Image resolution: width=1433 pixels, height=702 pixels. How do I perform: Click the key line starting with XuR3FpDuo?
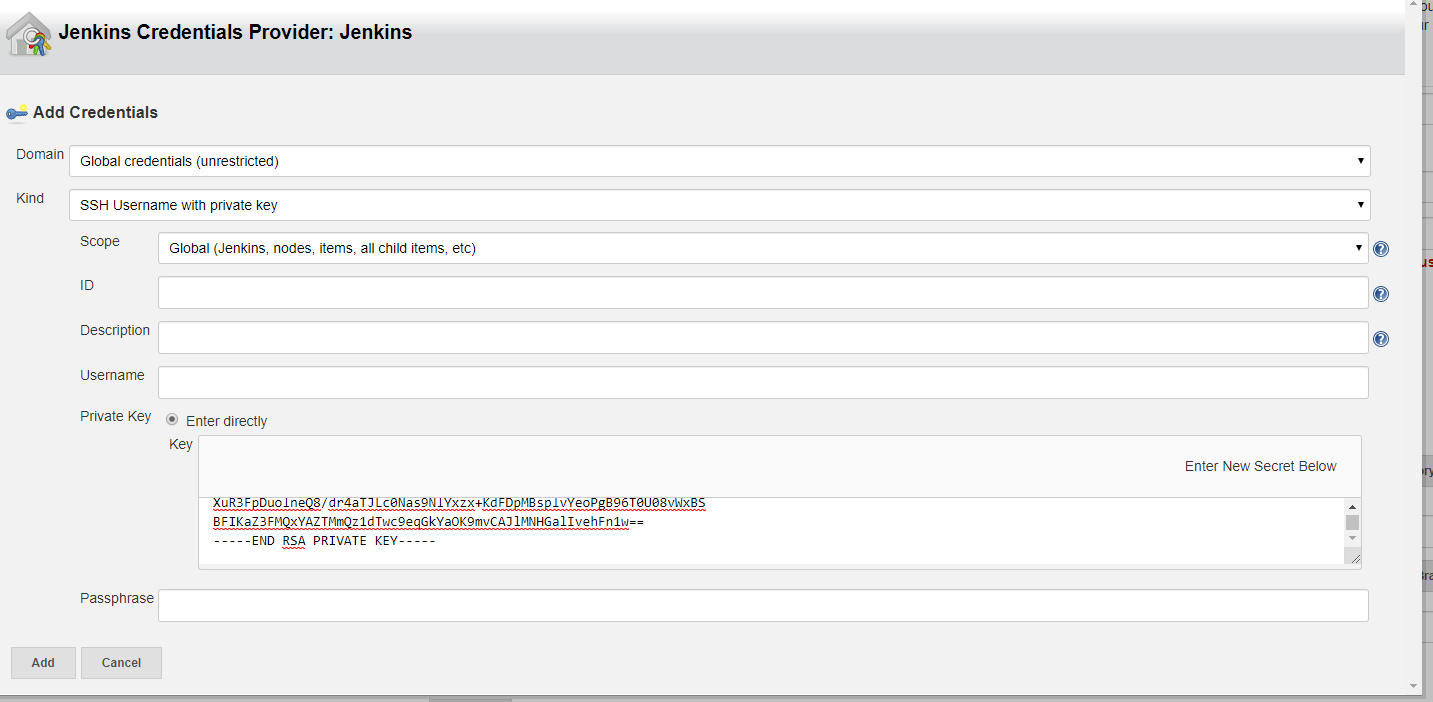click(459, 502)
